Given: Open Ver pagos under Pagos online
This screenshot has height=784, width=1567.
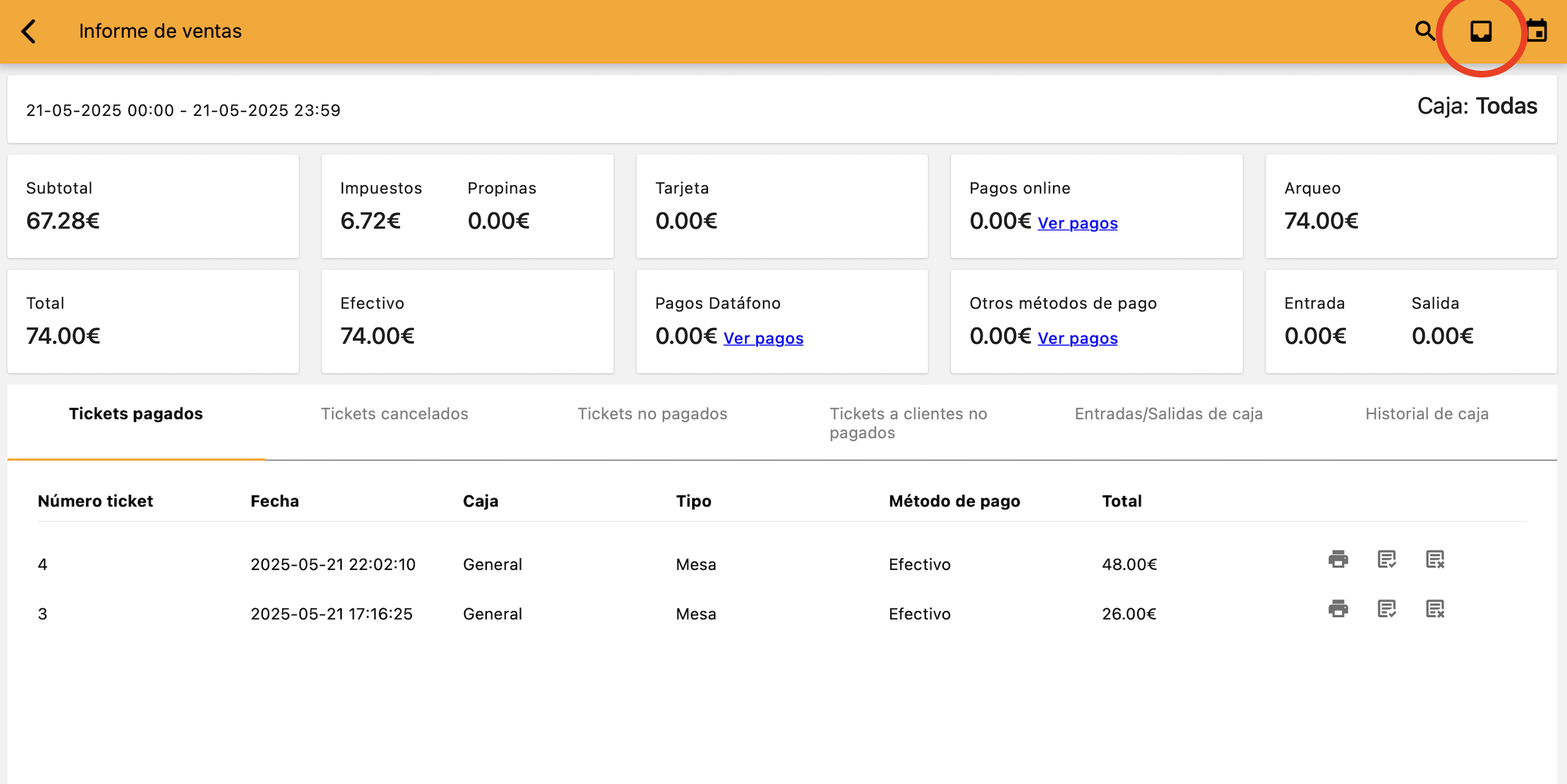Looking at the screenshot, I should click(1078, 223).
